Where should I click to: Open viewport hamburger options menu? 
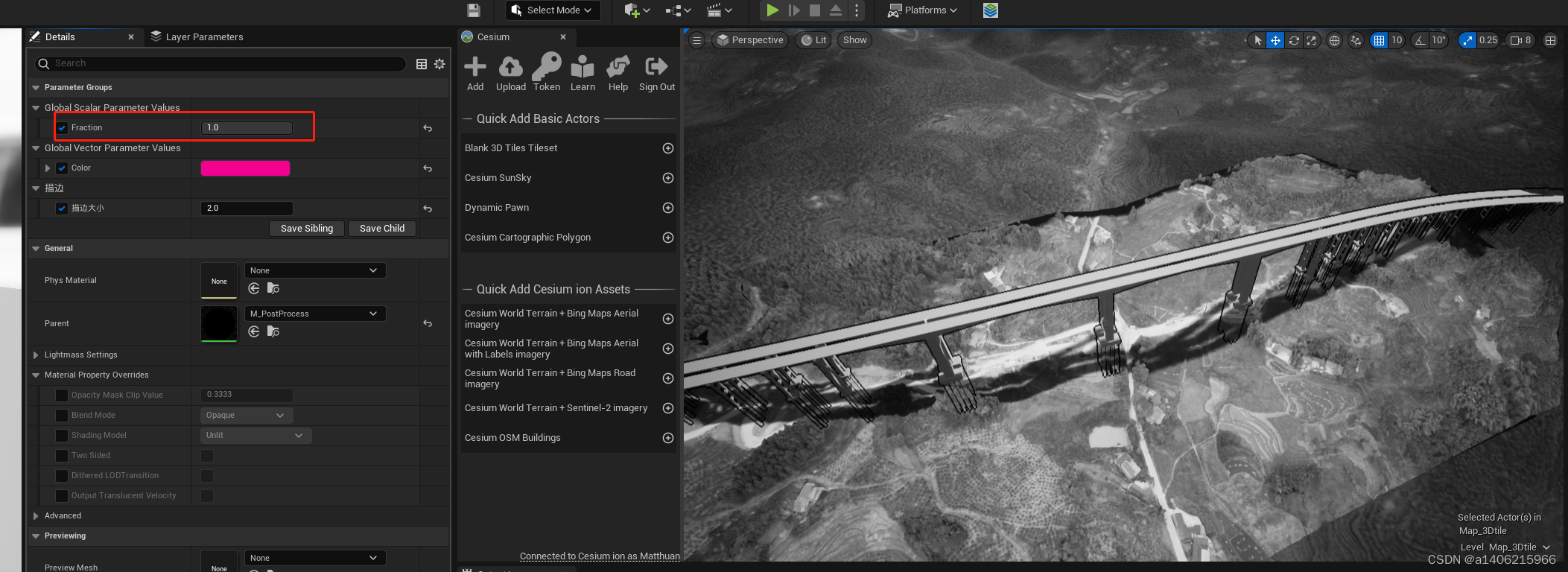click(x=696, y=40)
